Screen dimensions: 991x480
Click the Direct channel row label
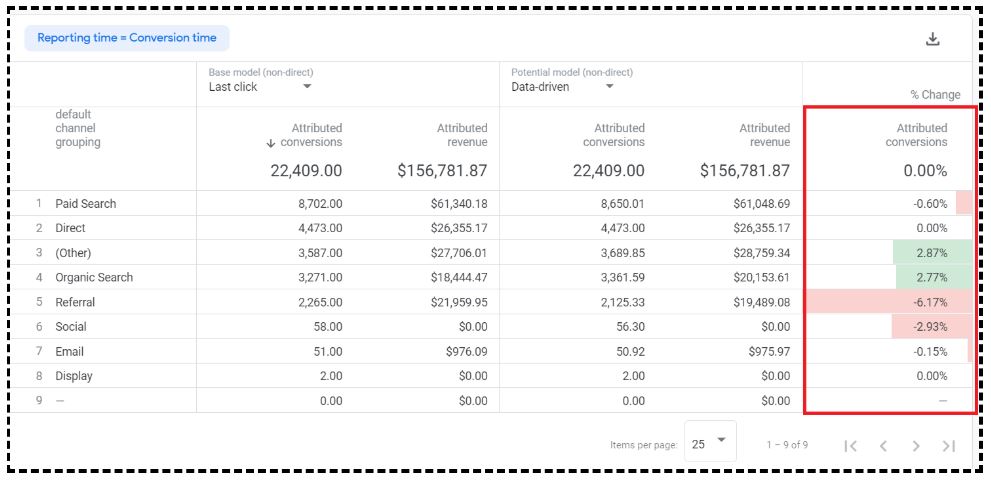tap(70, 229)
